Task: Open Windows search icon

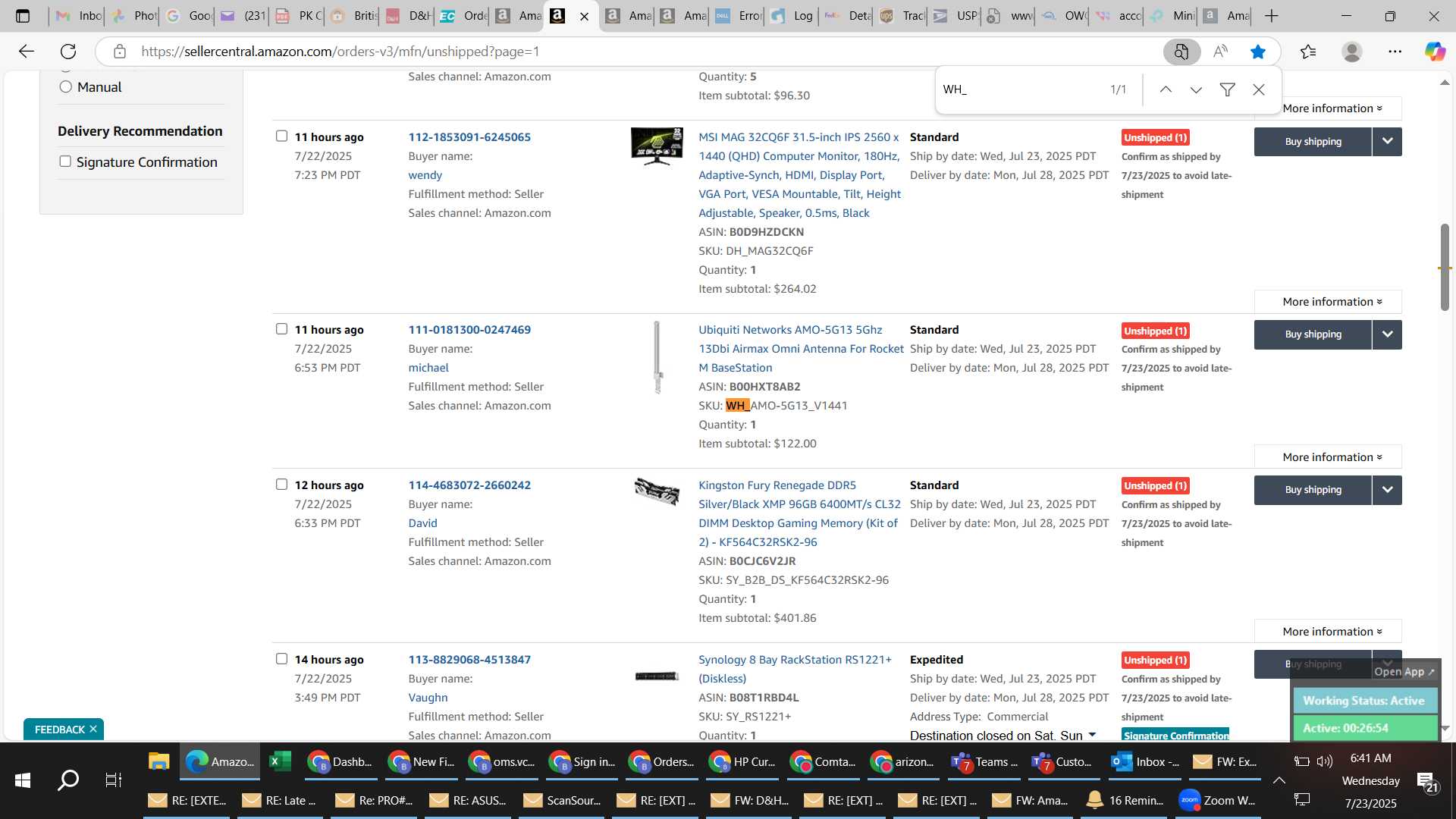Action: (68, 780)
